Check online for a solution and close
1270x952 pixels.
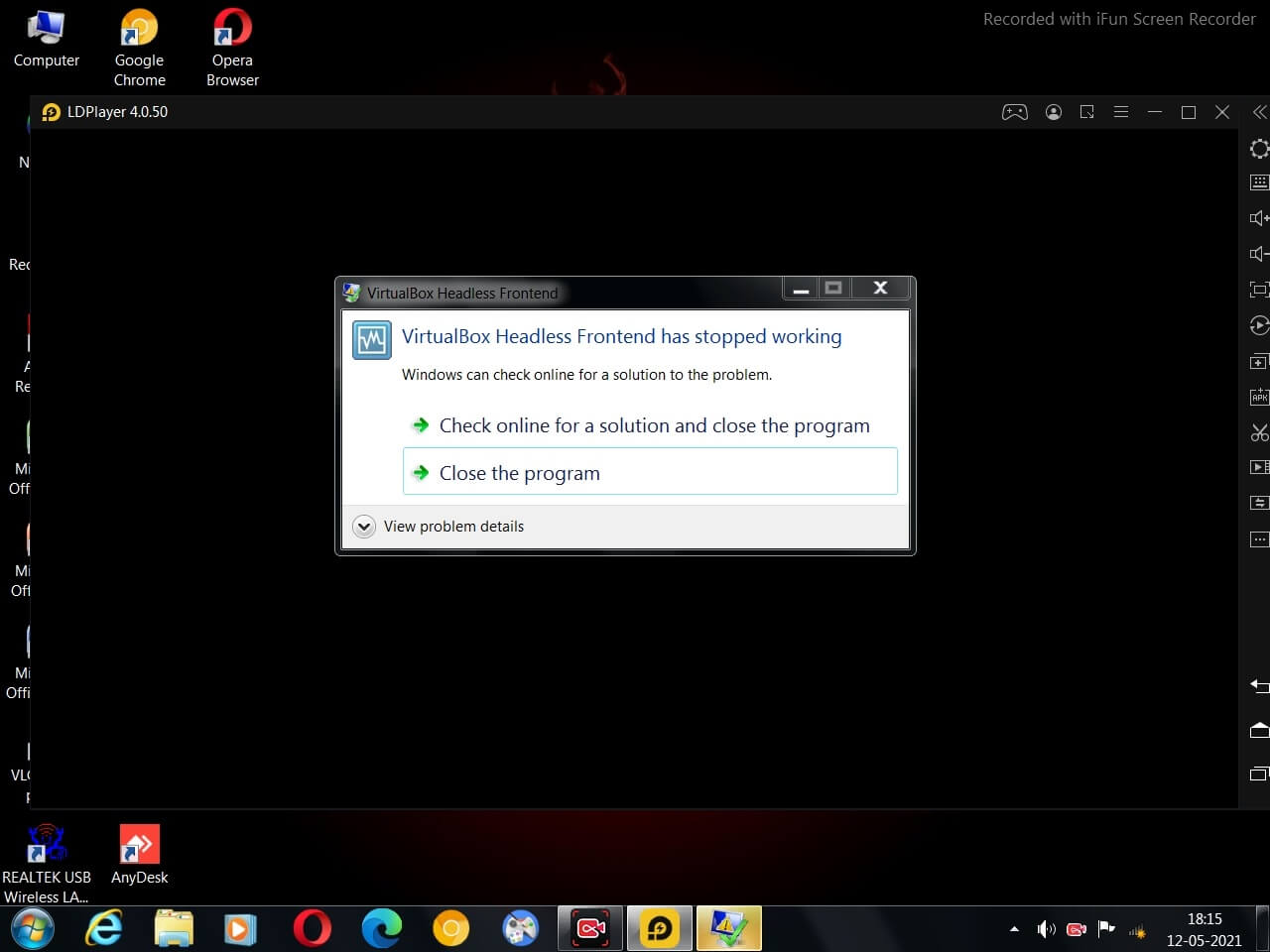click(x=654, y=425)
